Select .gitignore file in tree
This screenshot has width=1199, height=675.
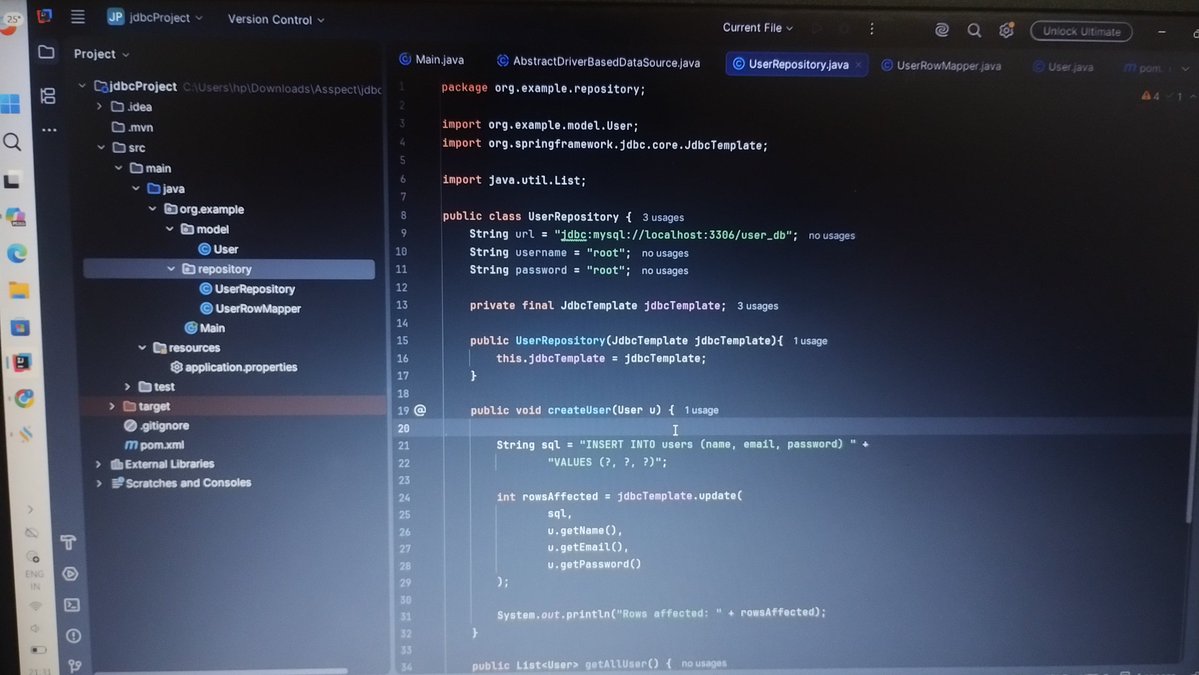(x=157, y=426)
